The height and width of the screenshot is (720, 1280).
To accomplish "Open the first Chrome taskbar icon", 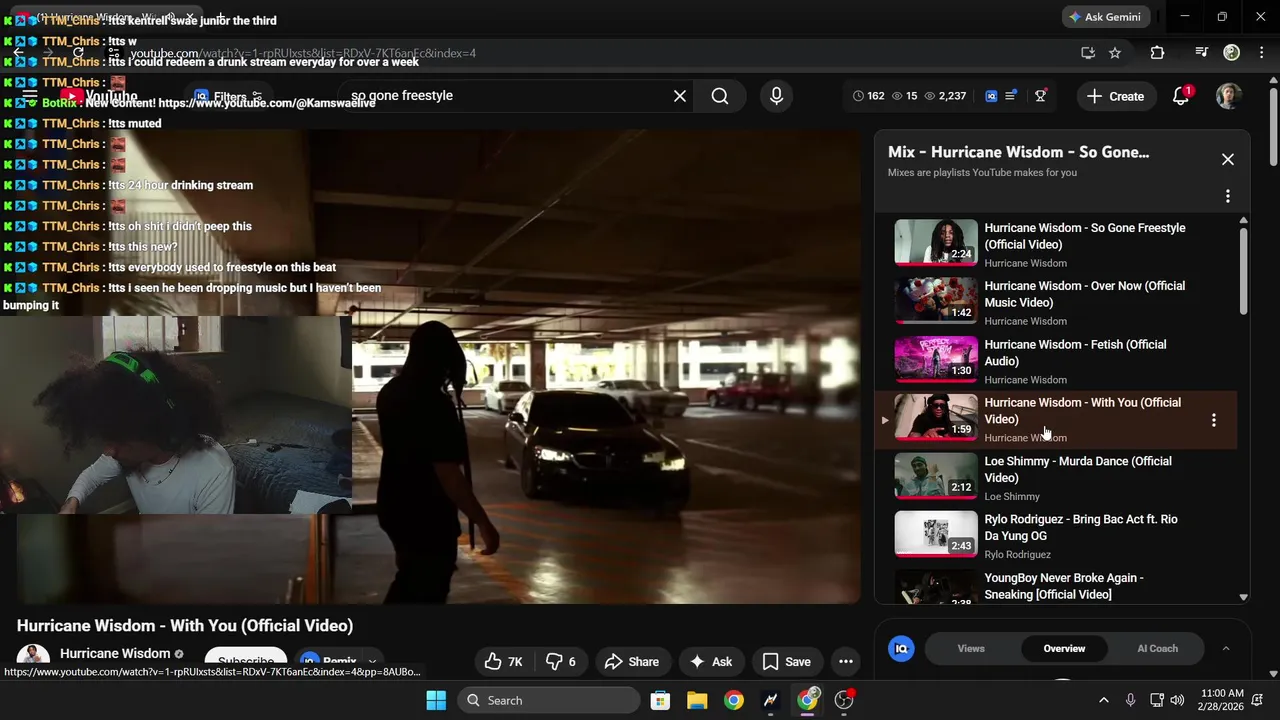I will point(734,700).
